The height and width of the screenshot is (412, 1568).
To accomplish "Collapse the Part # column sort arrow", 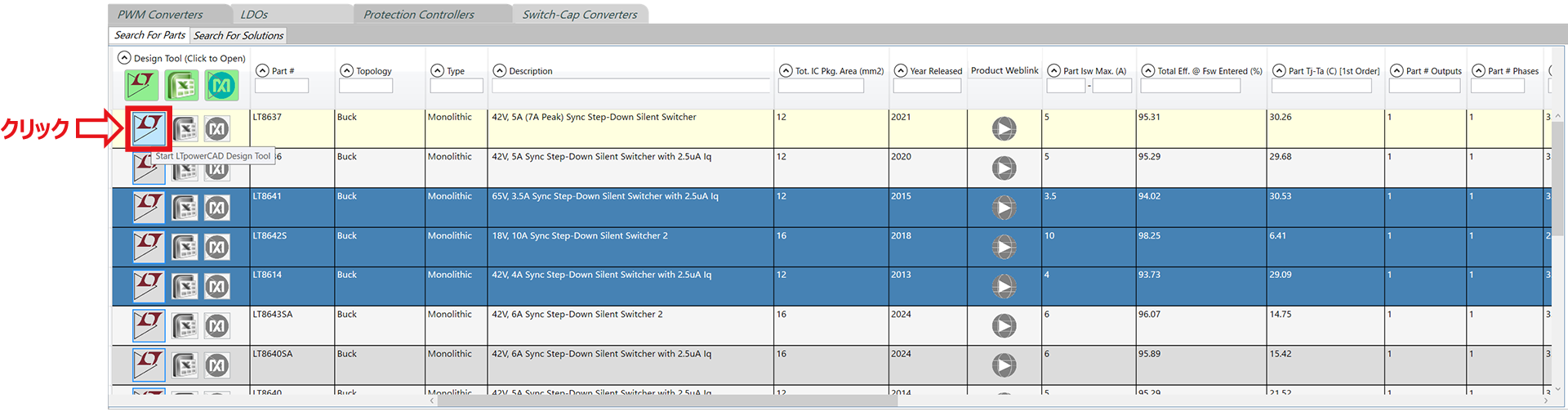I will (x=262, y=71).
